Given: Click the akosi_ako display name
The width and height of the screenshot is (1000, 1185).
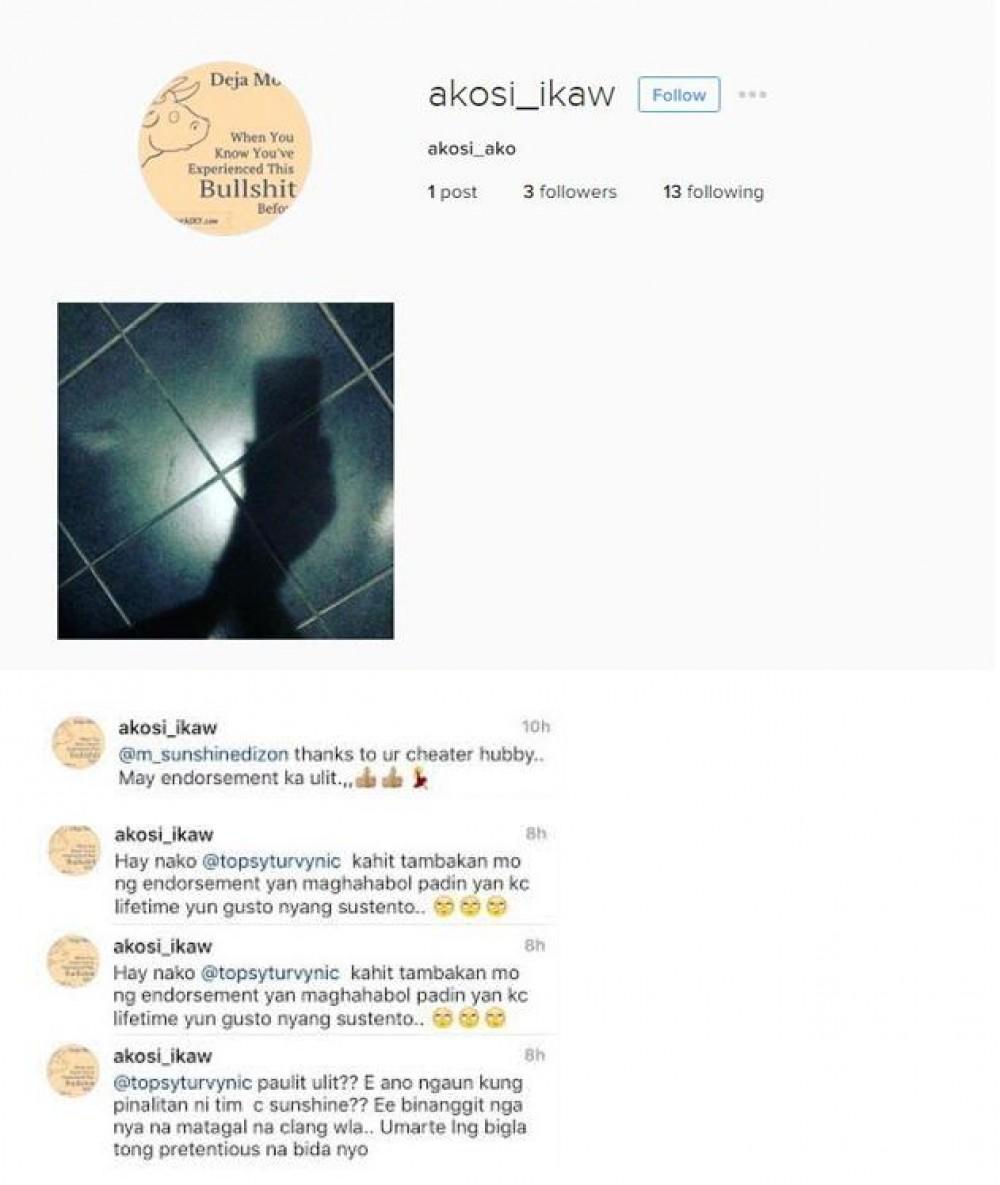Looking at the screenshot, I should [x=472, y=149].
